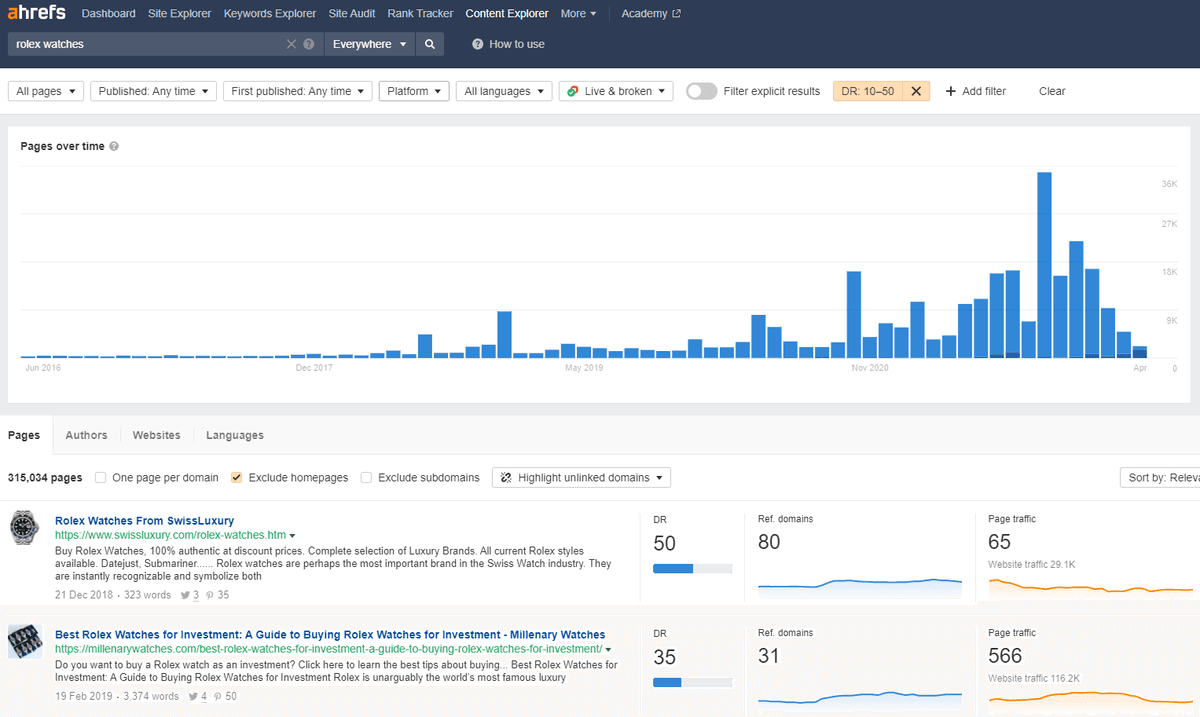This screenshot has height=717, width=1200.
Task: Expand millenarywatches.com URL dropdown arrow
Action: [608, 650]
